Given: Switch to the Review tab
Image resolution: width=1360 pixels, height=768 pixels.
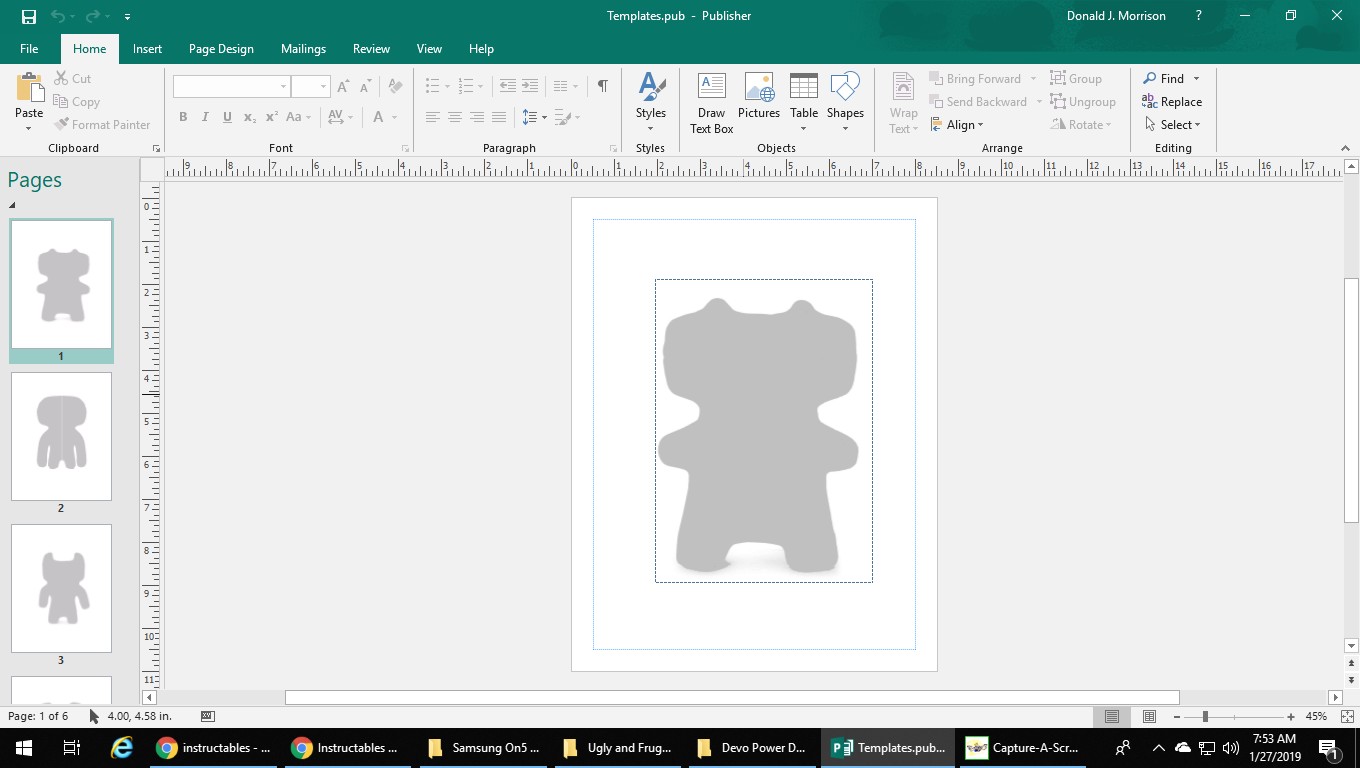Looking at the screenshot, I should pyautogui.click(x=371, y=48).
